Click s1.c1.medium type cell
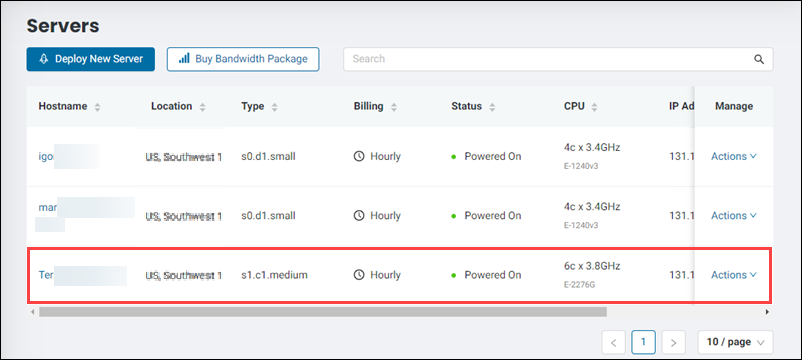This screenshot has height=360, width=802. click(275, 275)
